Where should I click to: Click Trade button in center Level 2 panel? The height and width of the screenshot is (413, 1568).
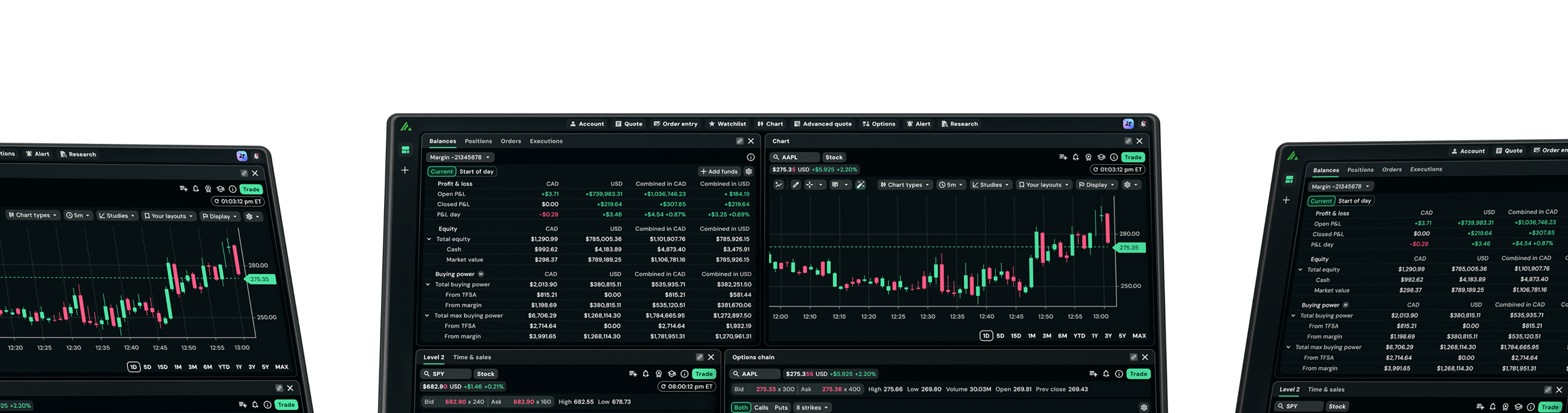point(704,374)
